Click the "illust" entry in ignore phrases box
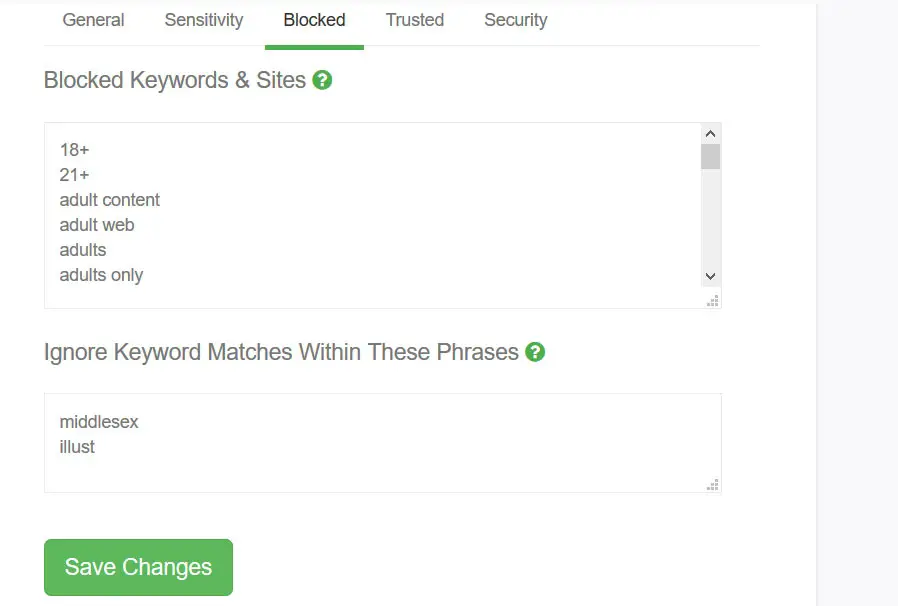 click(x=77, y=447)
